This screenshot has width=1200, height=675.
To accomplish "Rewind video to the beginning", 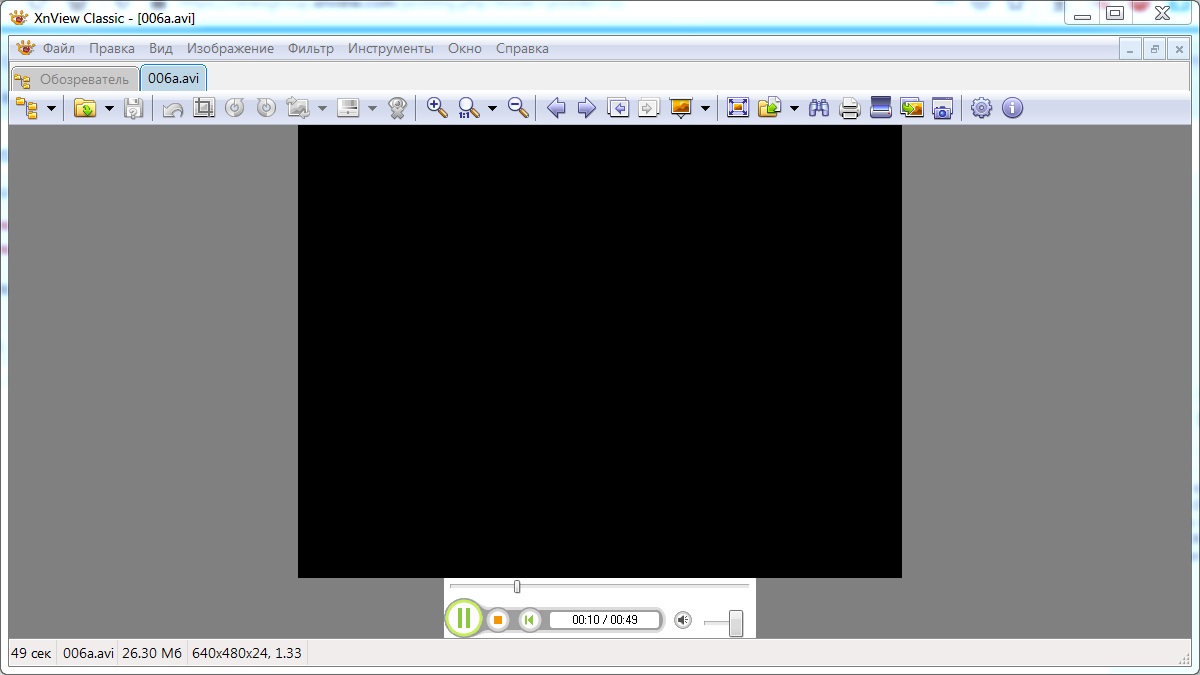I will click(x=530, y=620).
